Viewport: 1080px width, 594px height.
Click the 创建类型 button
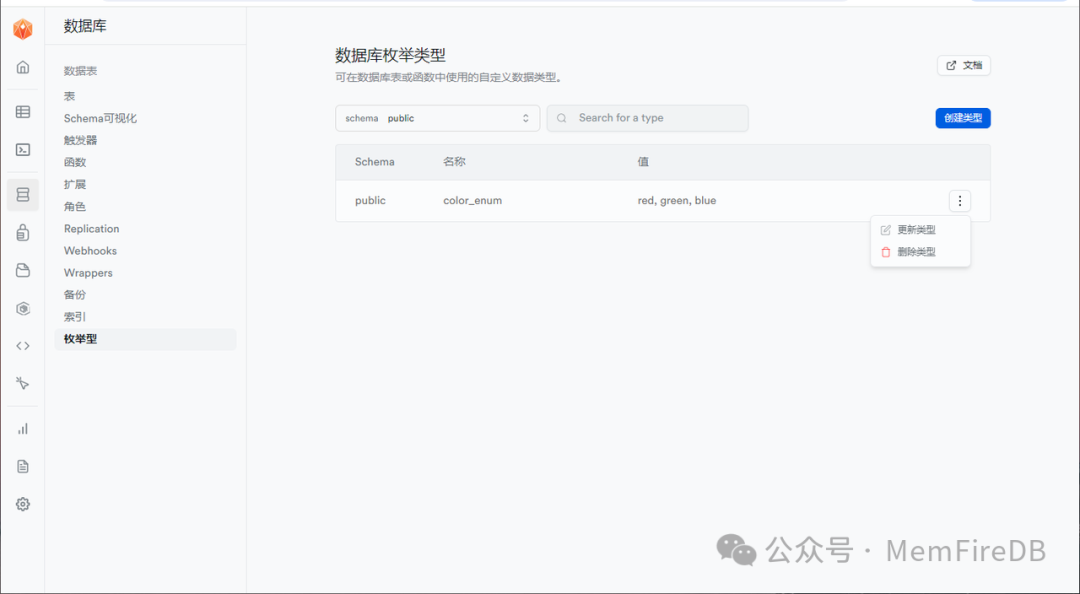(x=963, y=118)
